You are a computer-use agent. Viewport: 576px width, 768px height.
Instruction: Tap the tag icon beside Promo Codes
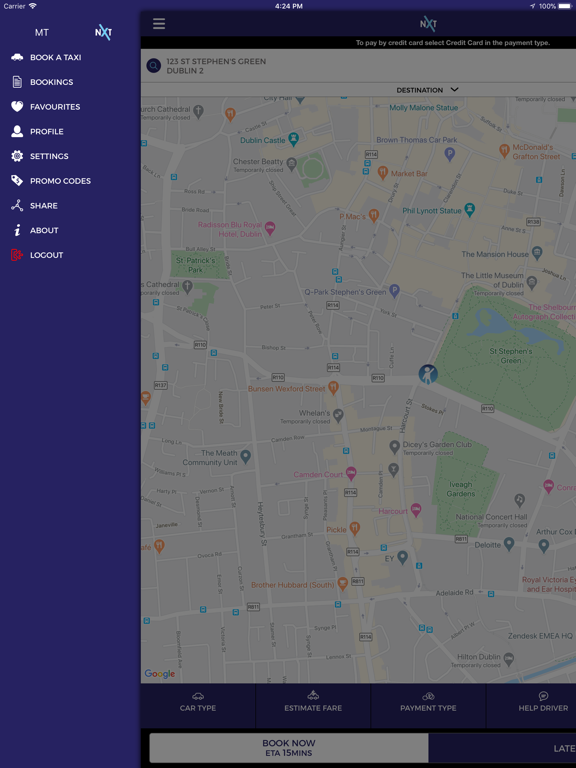pos(17,181)
